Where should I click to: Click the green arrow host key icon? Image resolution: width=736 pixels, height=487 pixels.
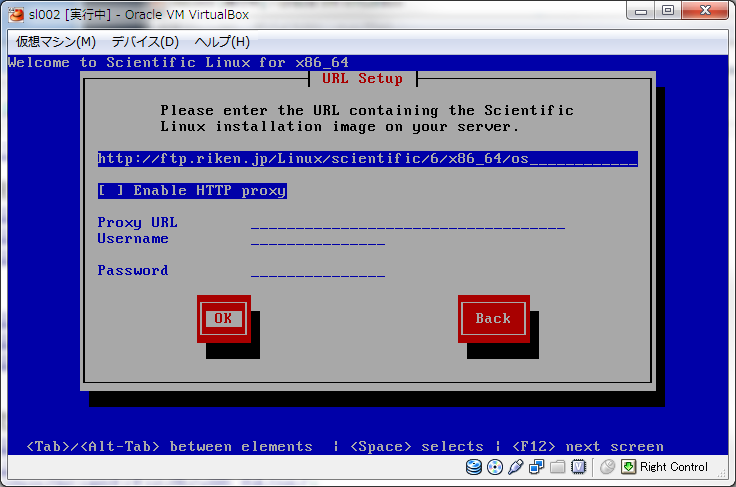tap(629, 467)
